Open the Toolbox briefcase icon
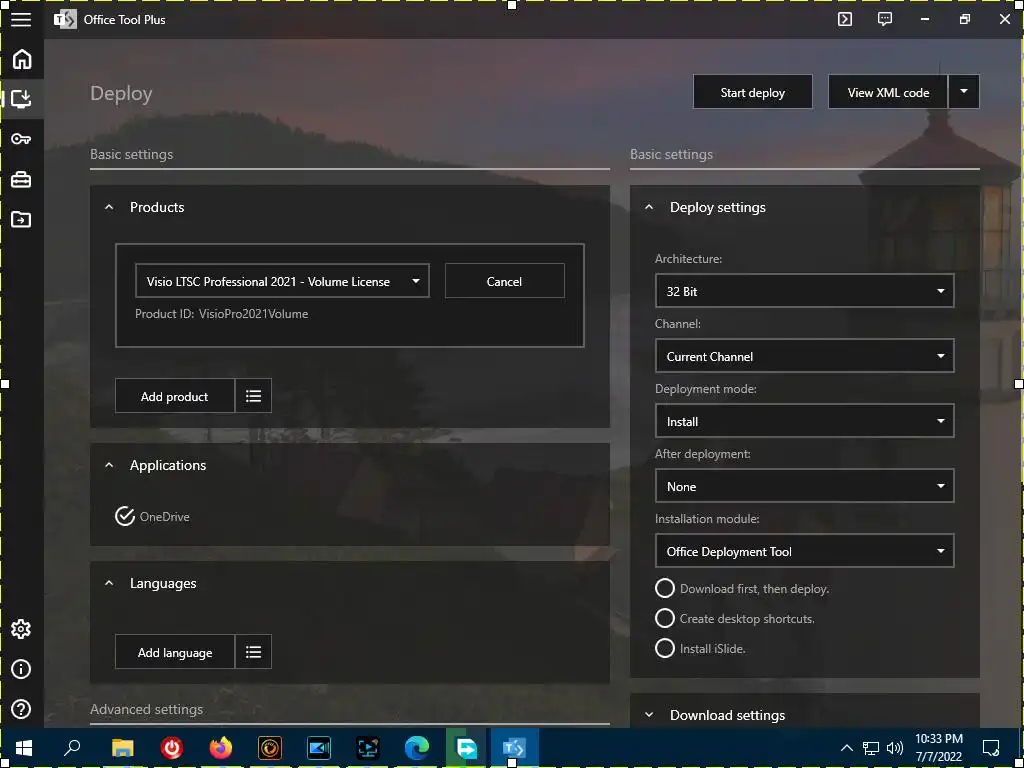Screen dimensions: 1024x768 pyautogui.click(x=21, y=179)
